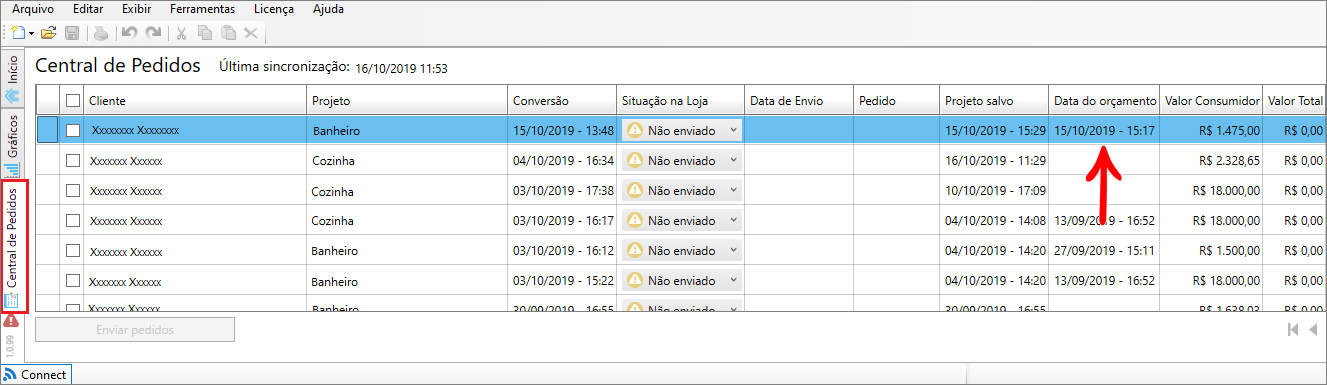Click the Cut scissors icon
Screen dimensions: 1327x385
tap(182, 33)
